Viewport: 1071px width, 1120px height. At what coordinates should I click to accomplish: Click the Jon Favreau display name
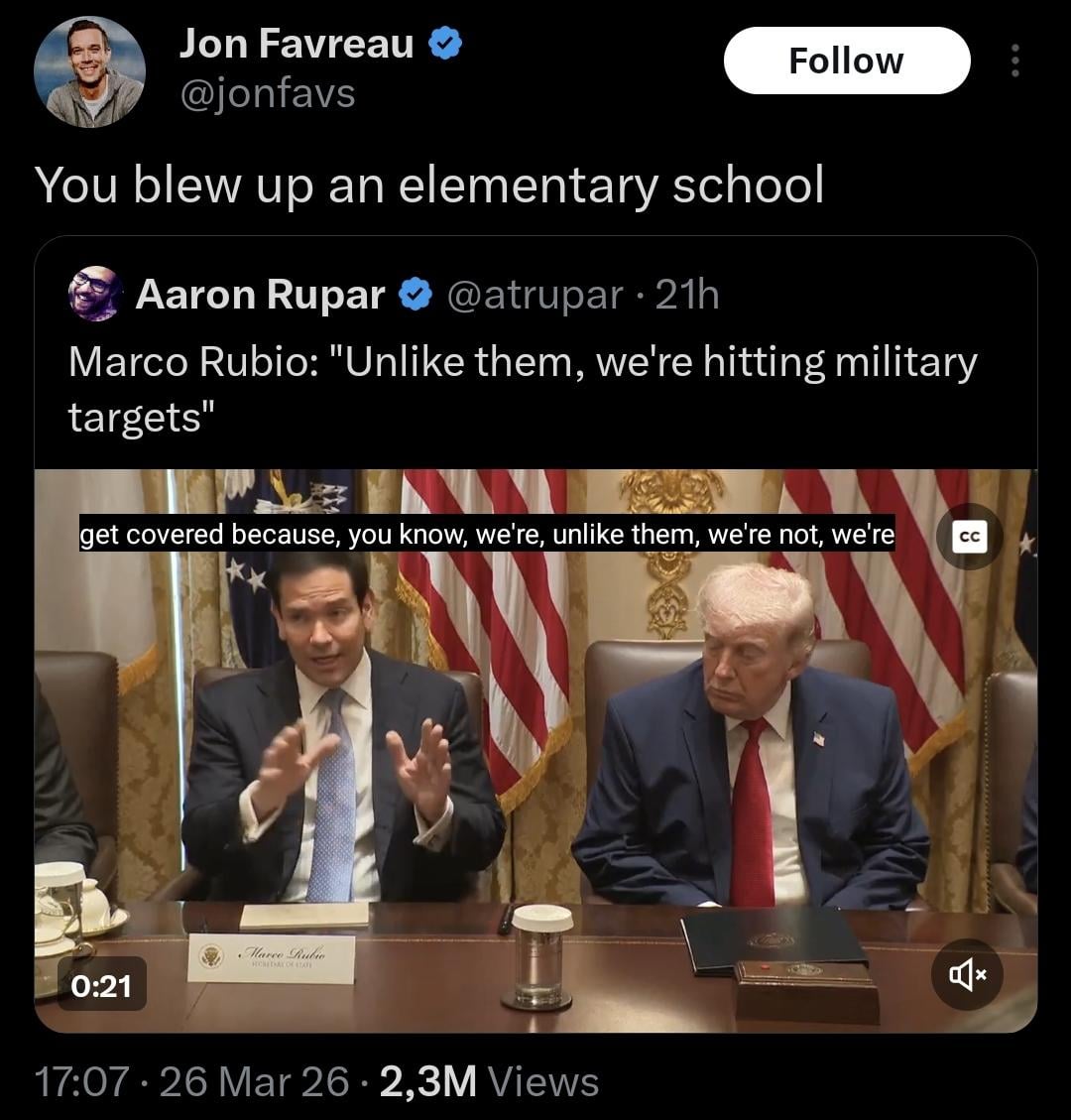coord(296,44)
